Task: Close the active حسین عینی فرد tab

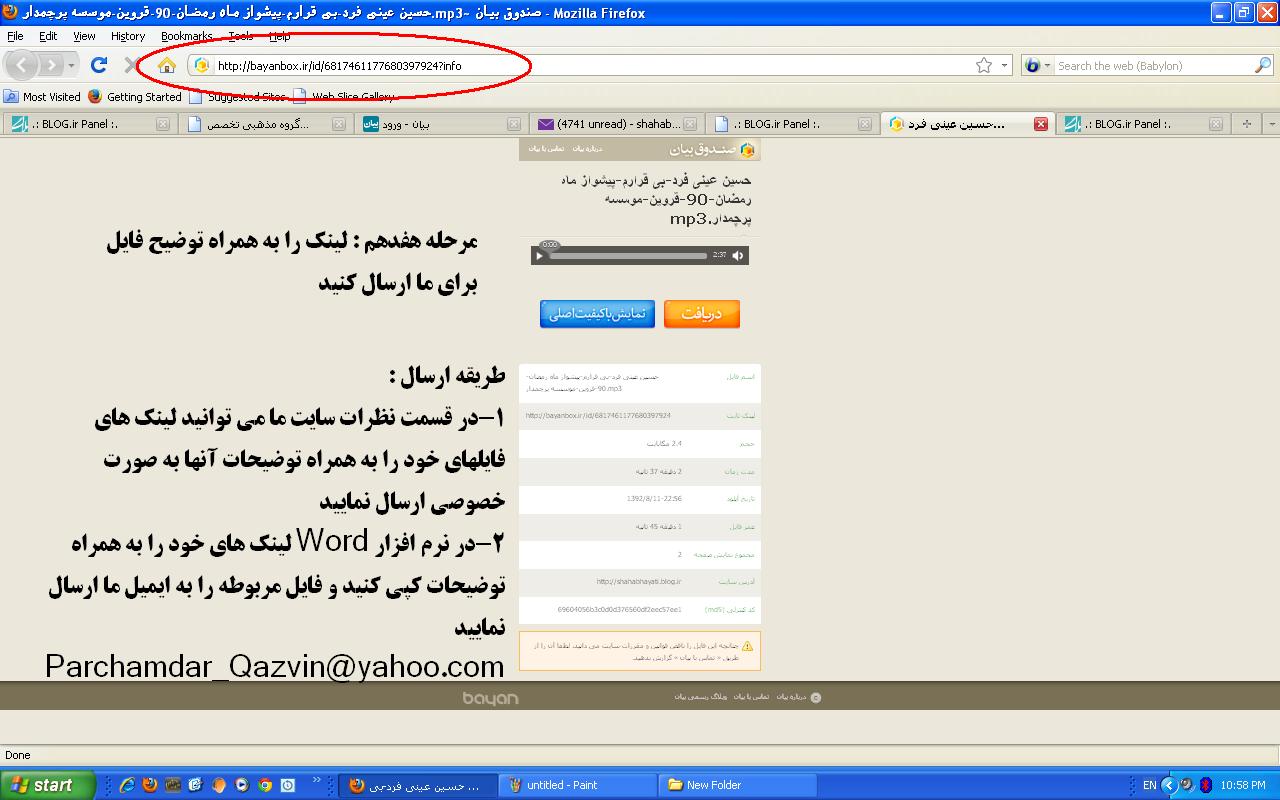Action: tap(1040, 124)
